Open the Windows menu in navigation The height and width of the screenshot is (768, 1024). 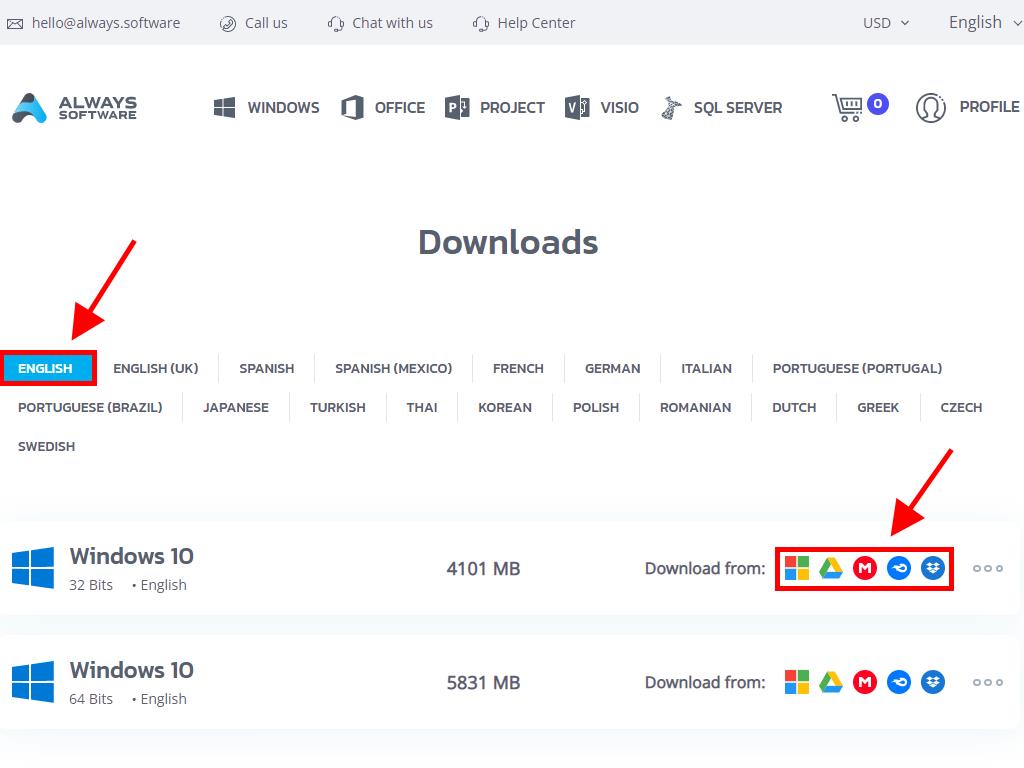[267, 107]
